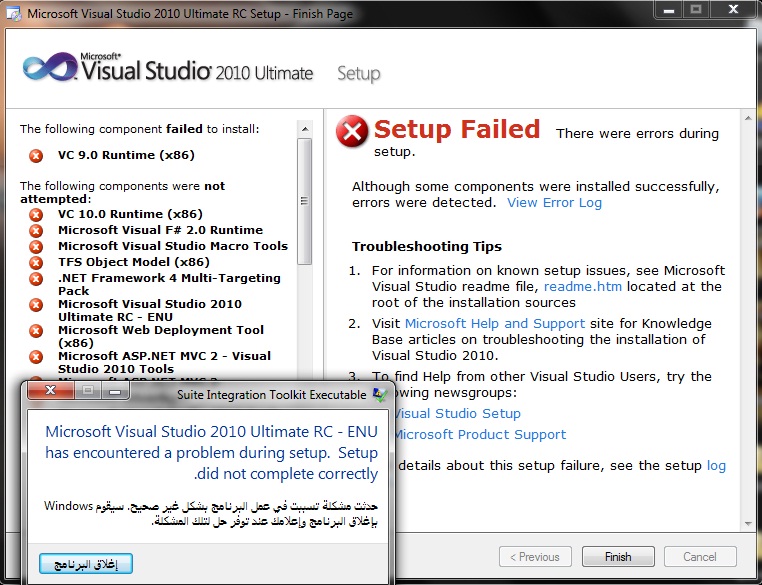Click the error icon for TFS Object Model (x86)
762x585 pixels.
(x=36, y=262)
